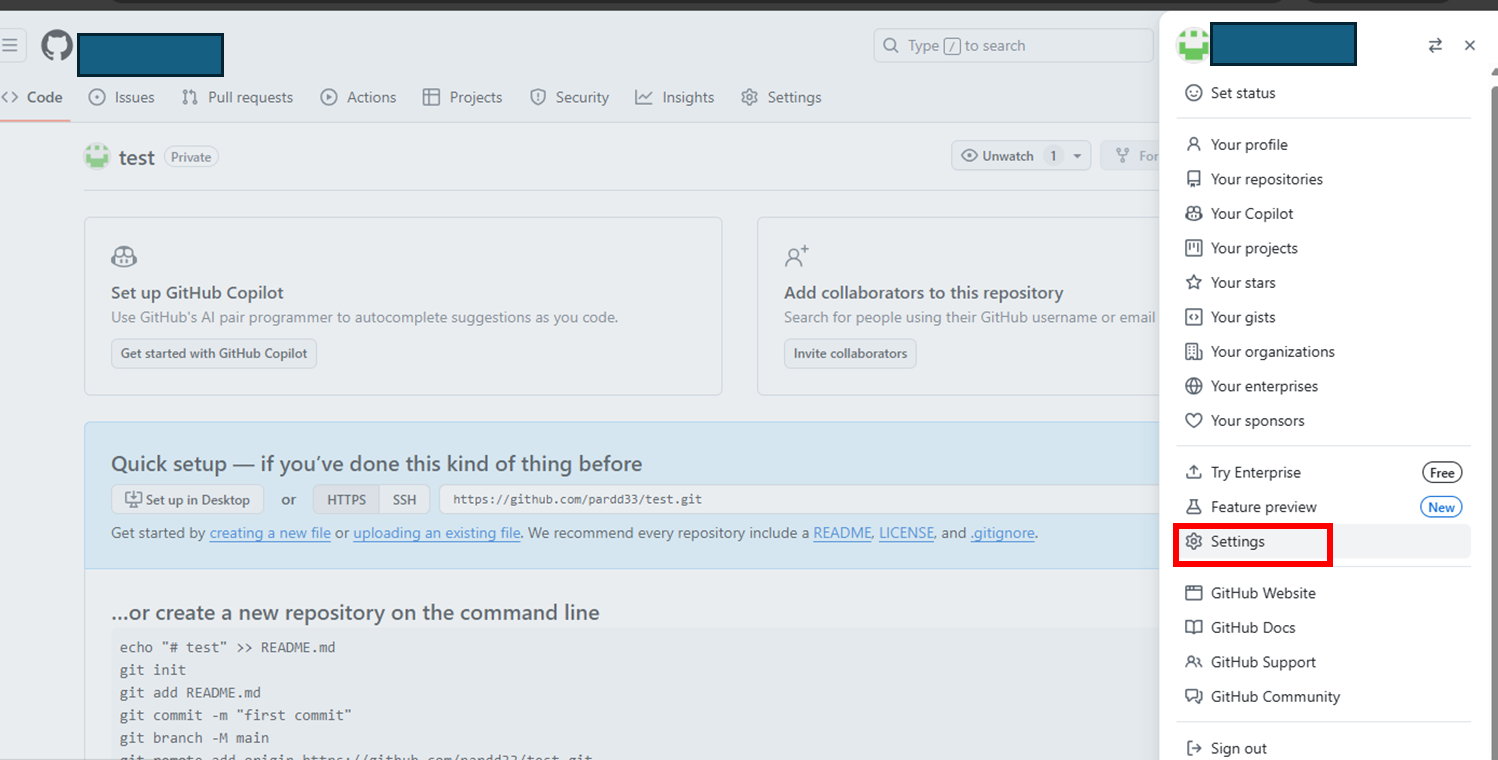Open Feature preview menu entry
1498x760 pixels.
(1323, 507)
